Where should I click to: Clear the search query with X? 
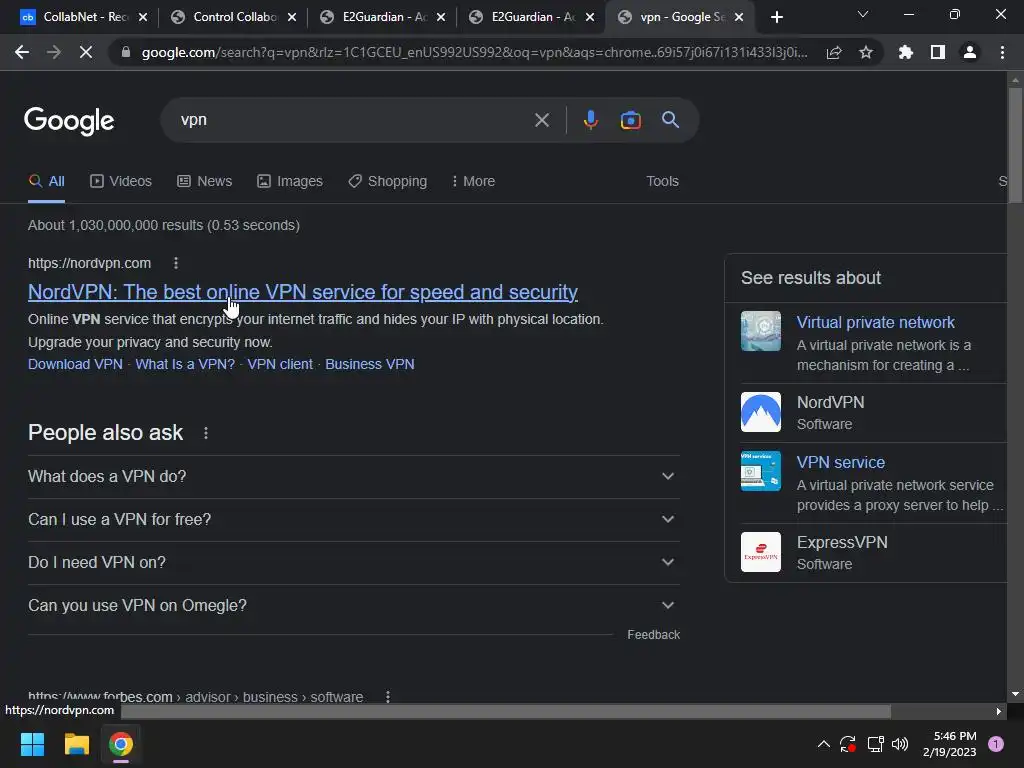tap(541, 120)
